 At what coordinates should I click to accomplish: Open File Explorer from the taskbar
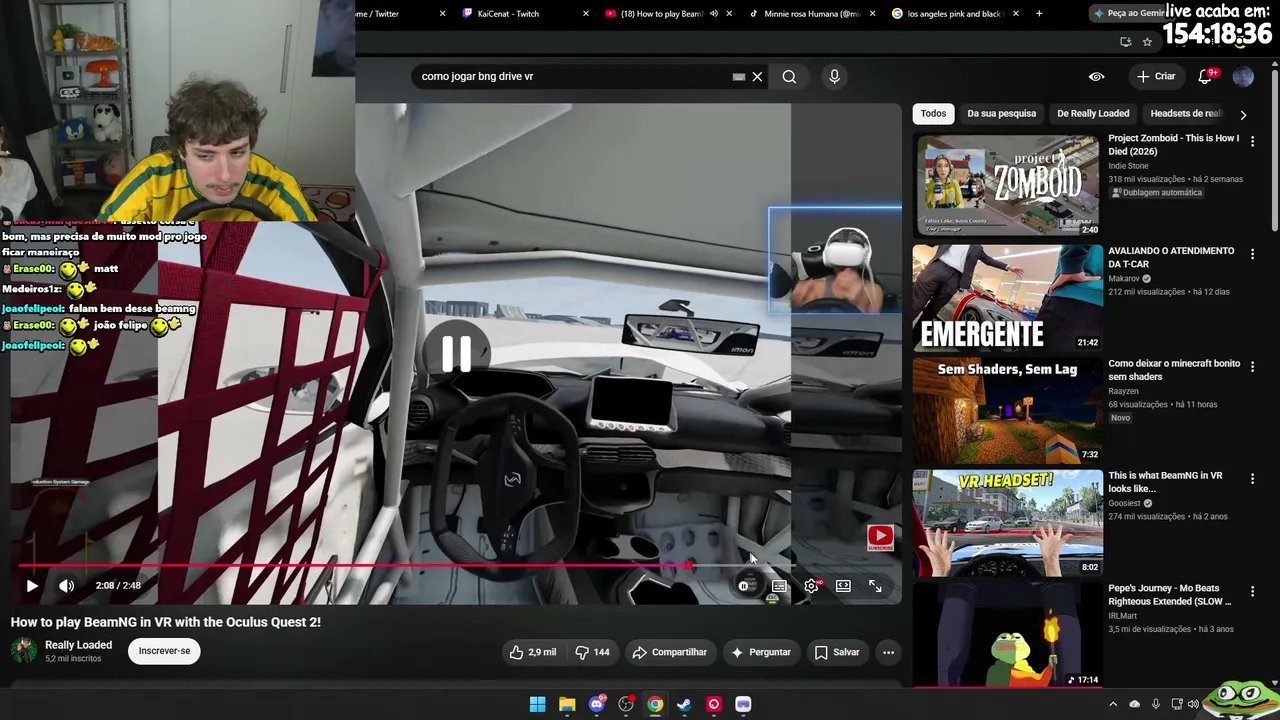(567, 704)
